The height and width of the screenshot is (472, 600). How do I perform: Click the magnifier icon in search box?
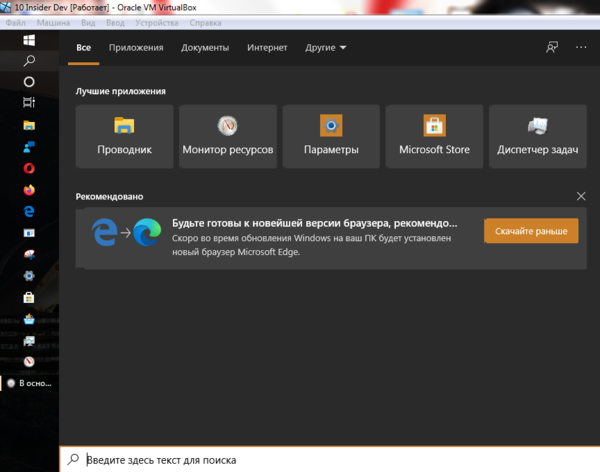pyautogui.click(x=73, y=459)
